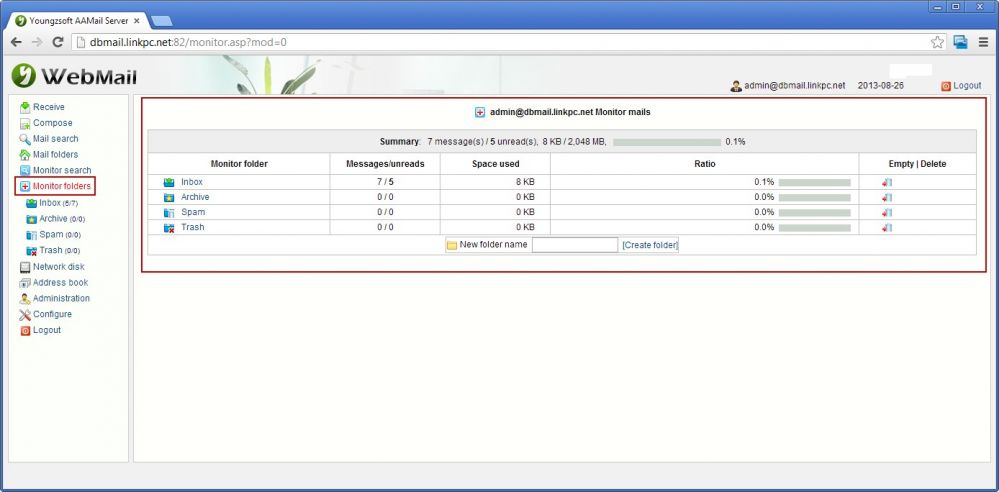
Task: Open Spam link in monitor folder table
Action: tap(193, 212)
